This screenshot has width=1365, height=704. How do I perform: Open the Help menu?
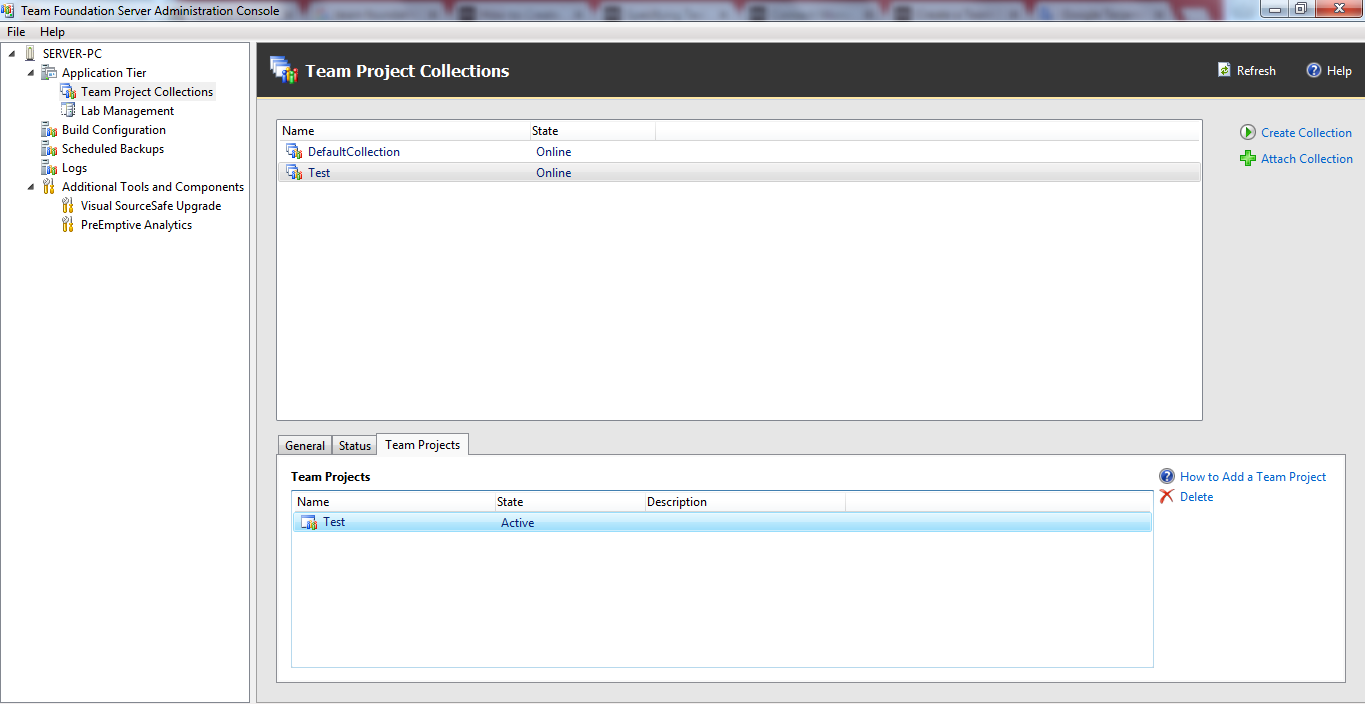(x=52, y=32)
